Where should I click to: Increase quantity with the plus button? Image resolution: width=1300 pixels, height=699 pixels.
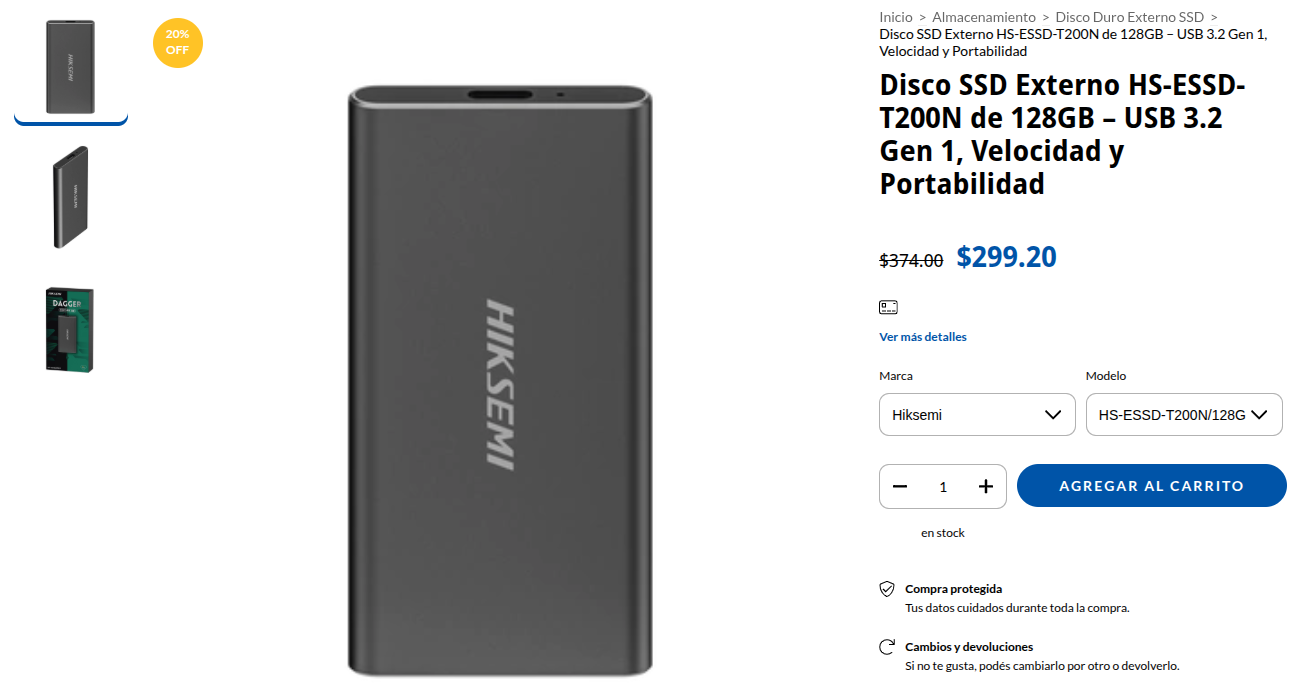point(986,487)
